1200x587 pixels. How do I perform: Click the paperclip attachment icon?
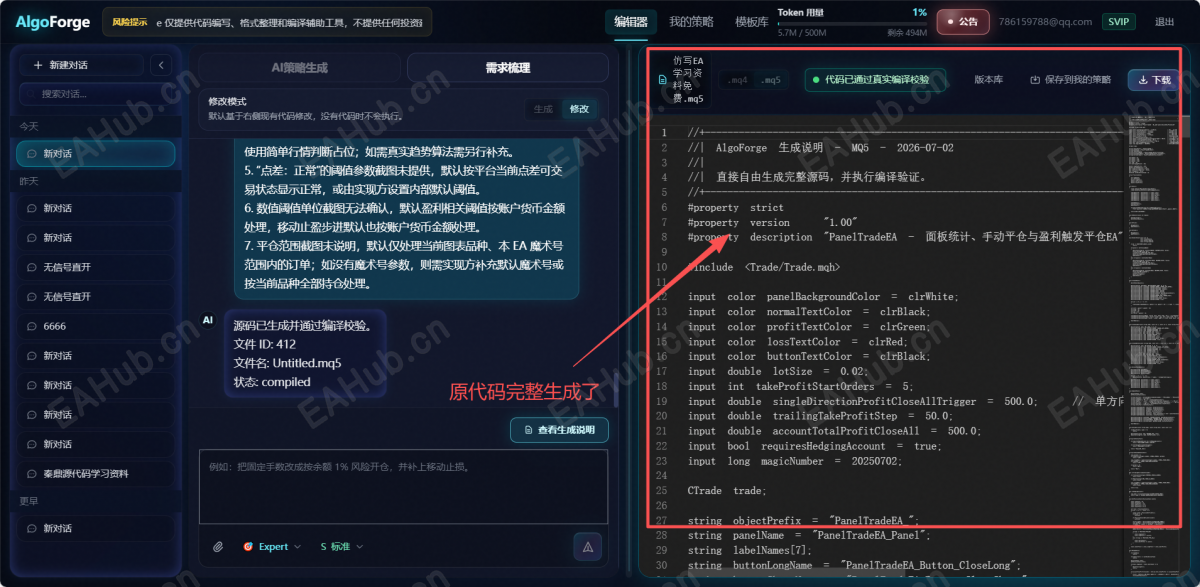(218, 547)
